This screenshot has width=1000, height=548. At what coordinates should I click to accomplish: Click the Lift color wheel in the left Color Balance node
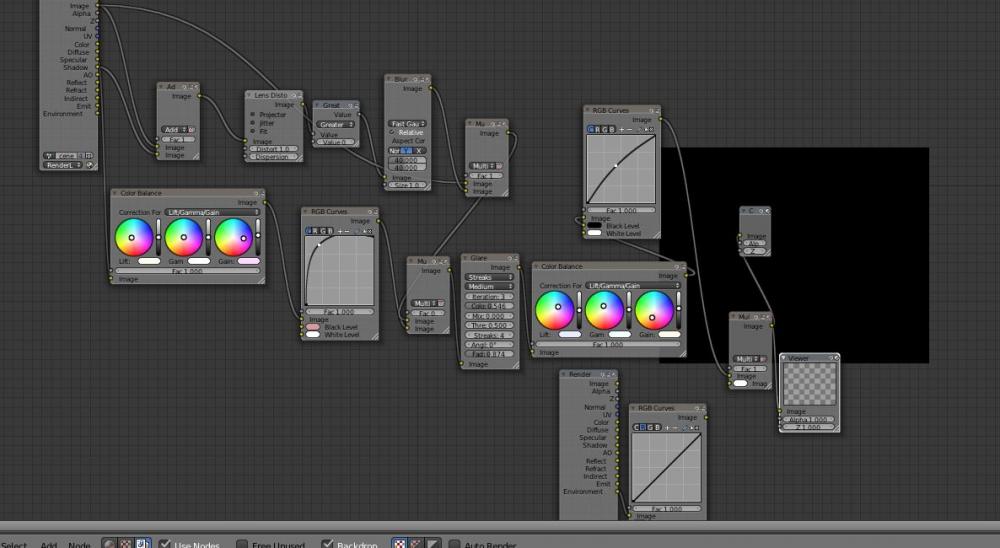pos(134,238)
